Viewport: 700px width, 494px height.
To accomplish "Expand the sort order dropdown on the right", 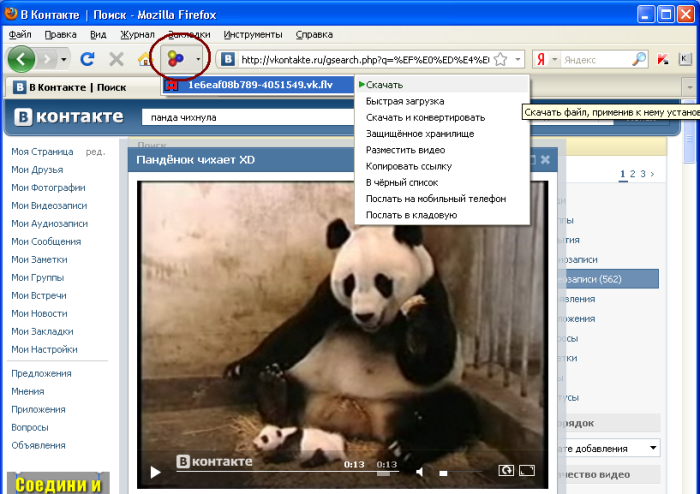I will tap(652, 448).
